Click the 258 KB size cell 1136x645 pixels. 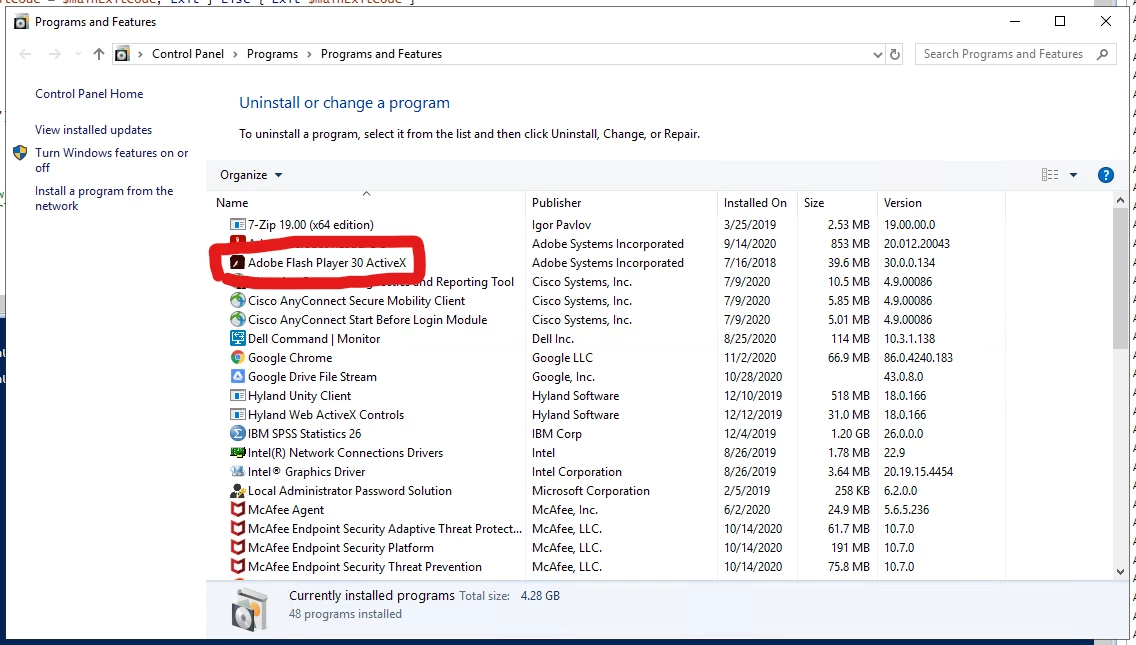[x=852, y=491]
